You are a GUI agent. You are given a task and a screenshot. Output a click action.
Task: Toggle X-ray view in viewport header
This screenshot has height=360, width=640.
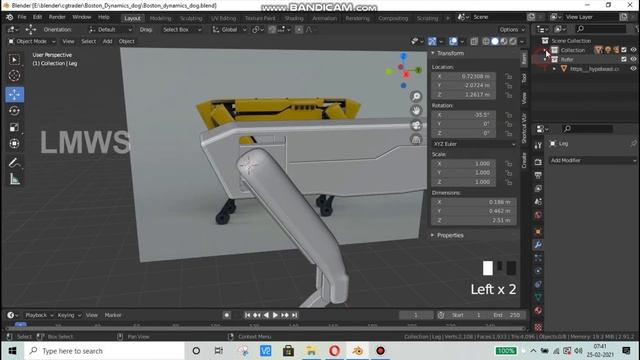(474, 41)
